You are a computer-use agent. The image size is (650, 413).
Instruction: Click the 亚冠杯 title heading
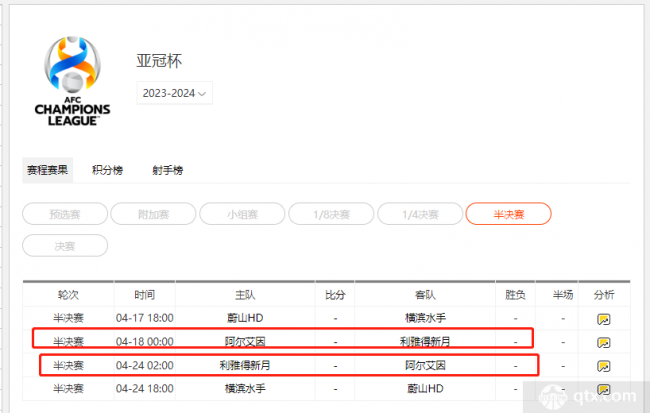click(x=160, y=60)
